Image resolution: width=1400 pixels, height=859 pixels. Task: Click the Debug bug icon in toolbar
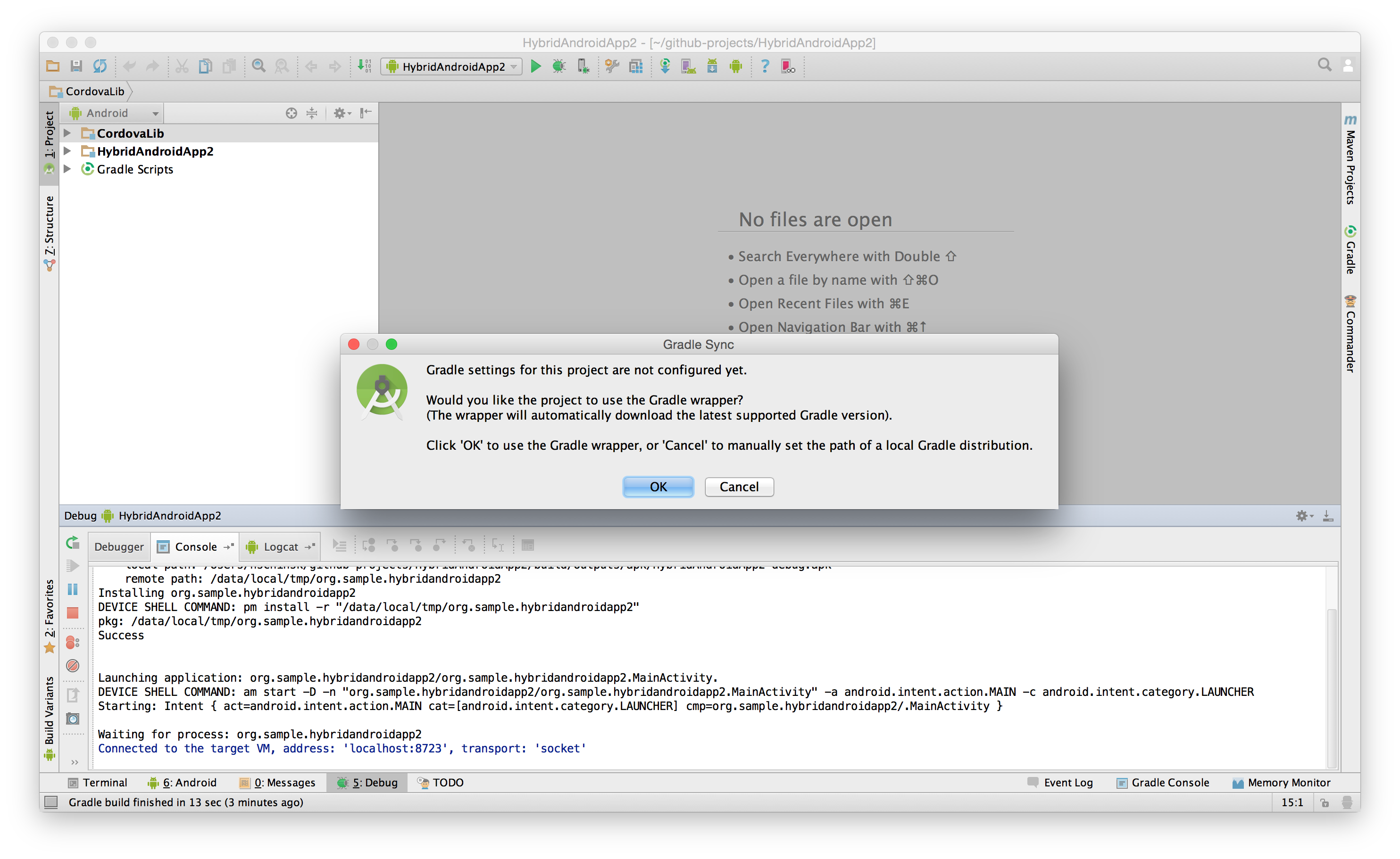[x=559, y=66]
